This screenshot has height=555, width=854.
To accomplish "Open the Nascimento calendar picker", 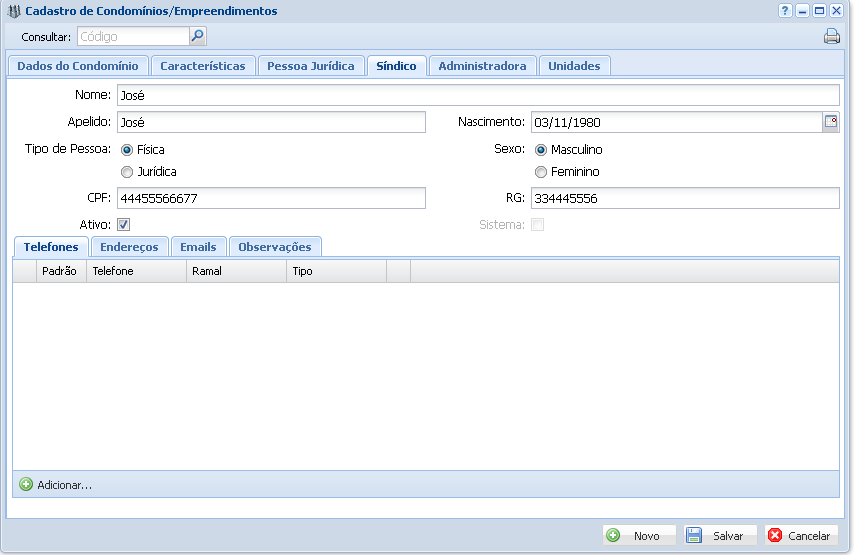I will point(830,122).
